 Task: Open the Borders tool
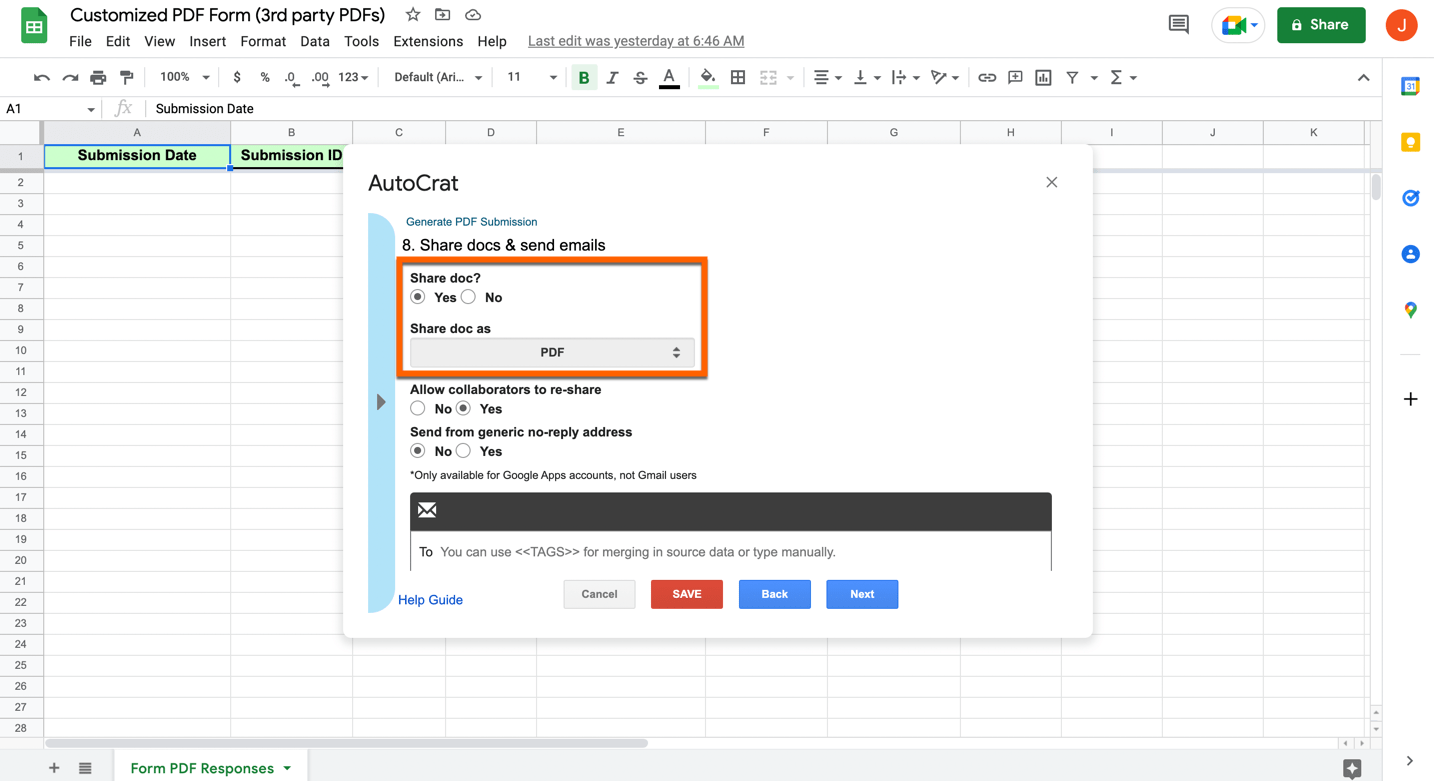738,77
